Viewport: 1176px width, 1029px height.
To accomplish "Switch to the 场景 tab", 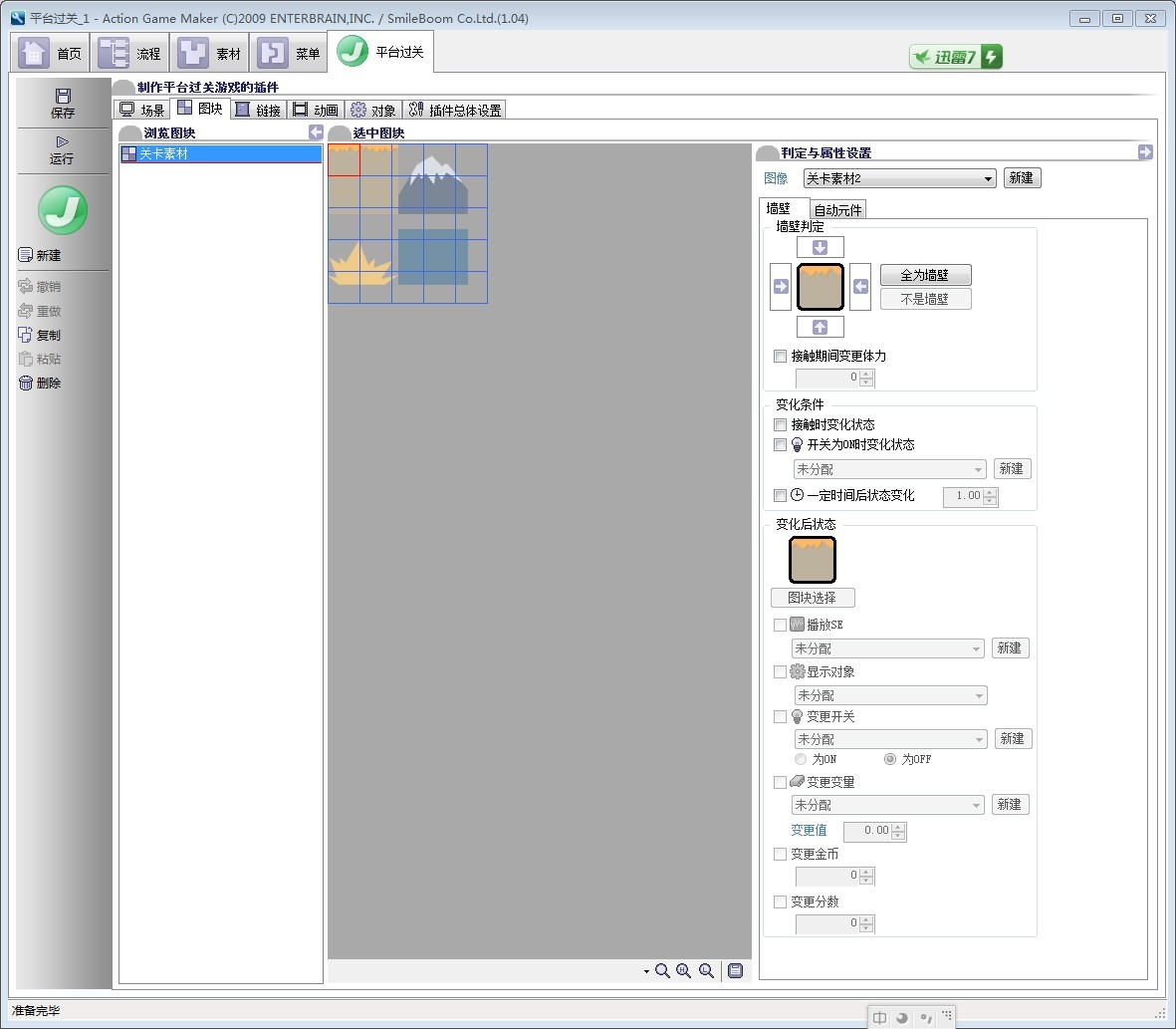I will pyautogui.click(x=142, y=111).
